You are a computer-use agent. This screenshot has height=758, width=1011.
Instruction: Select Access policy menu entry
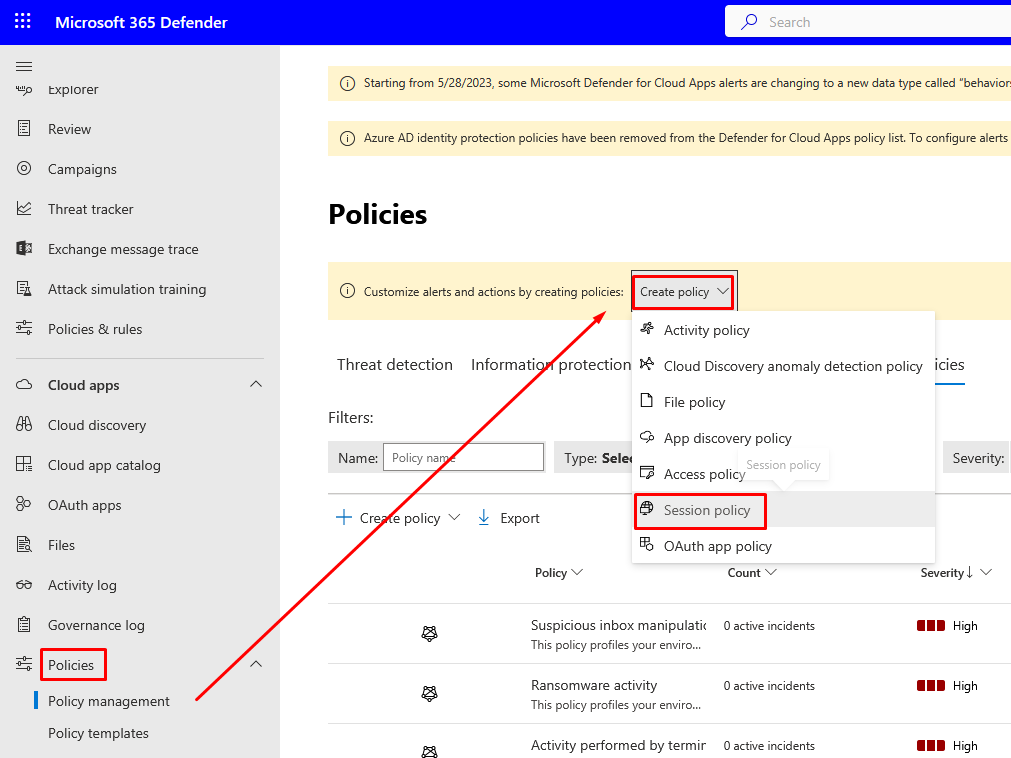click(x=783, y=474)
